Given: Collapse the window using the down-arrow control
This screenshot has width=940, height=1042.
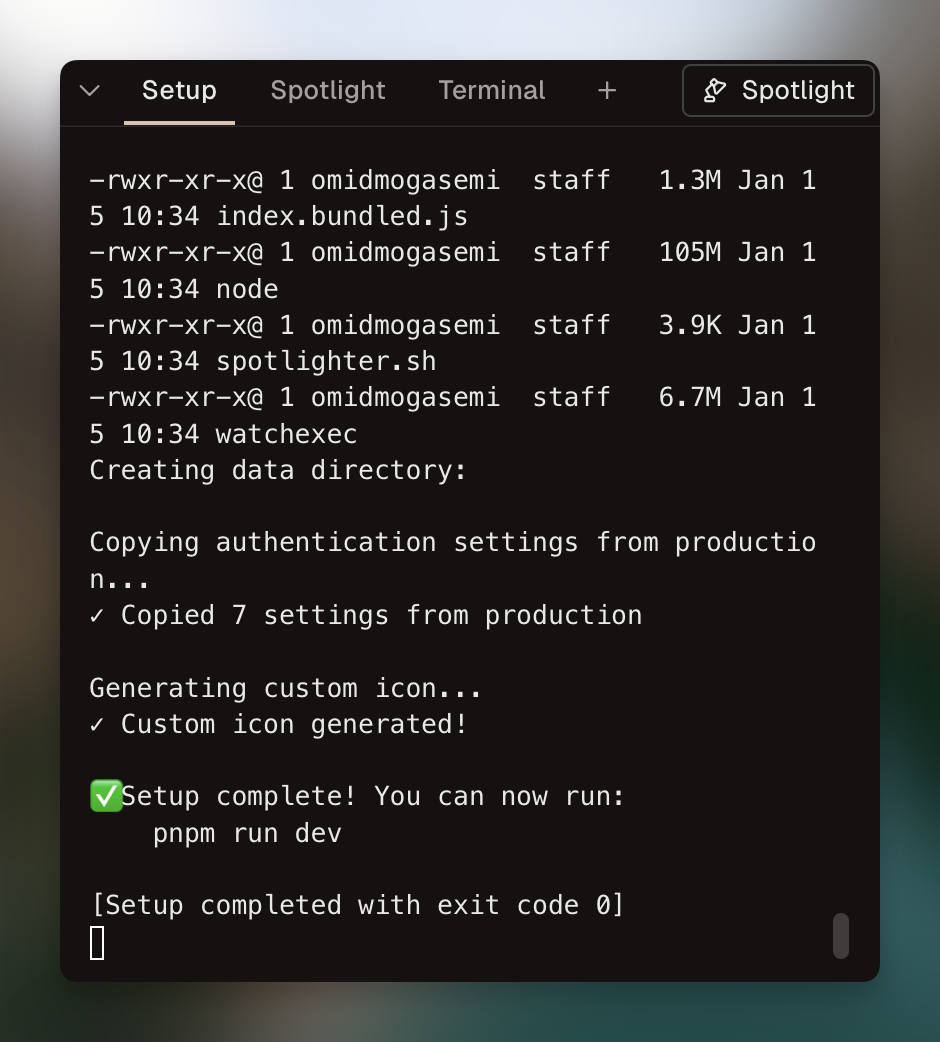Looking at the screenshot, I should (x=89, y=90).
